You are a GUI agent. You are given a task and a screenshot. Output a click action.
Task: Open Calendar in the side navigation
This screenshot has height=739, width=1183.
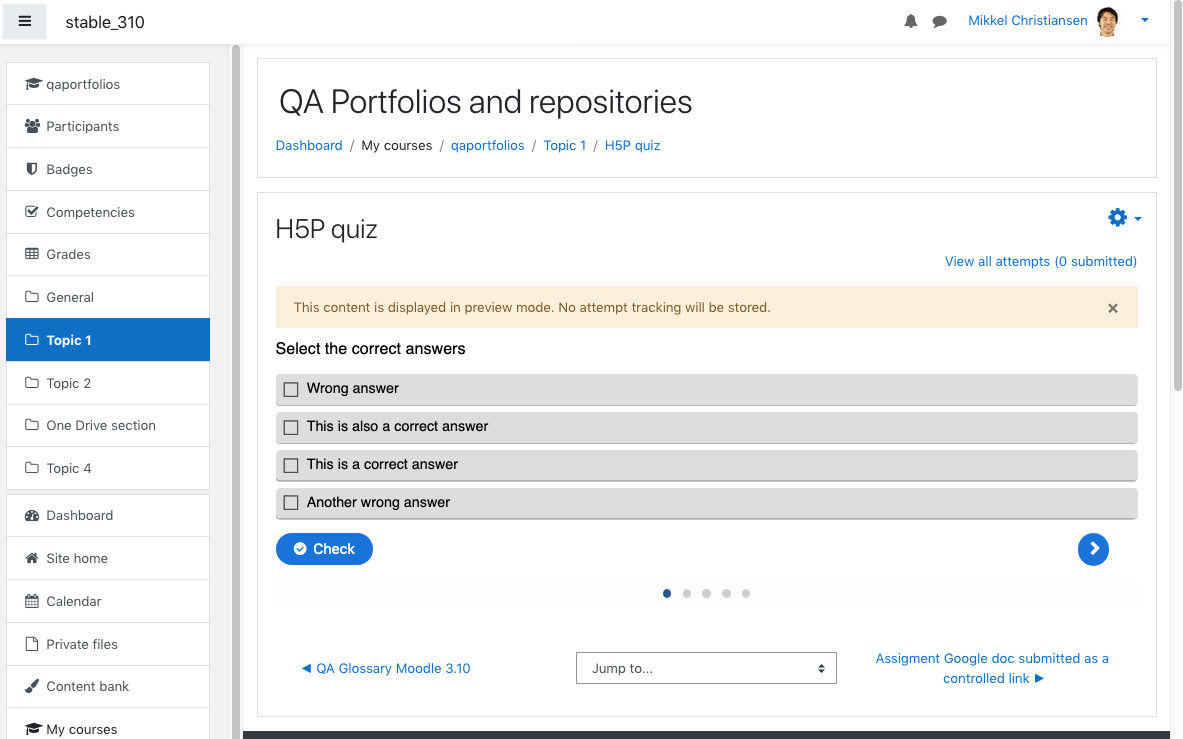click(108, 601)
